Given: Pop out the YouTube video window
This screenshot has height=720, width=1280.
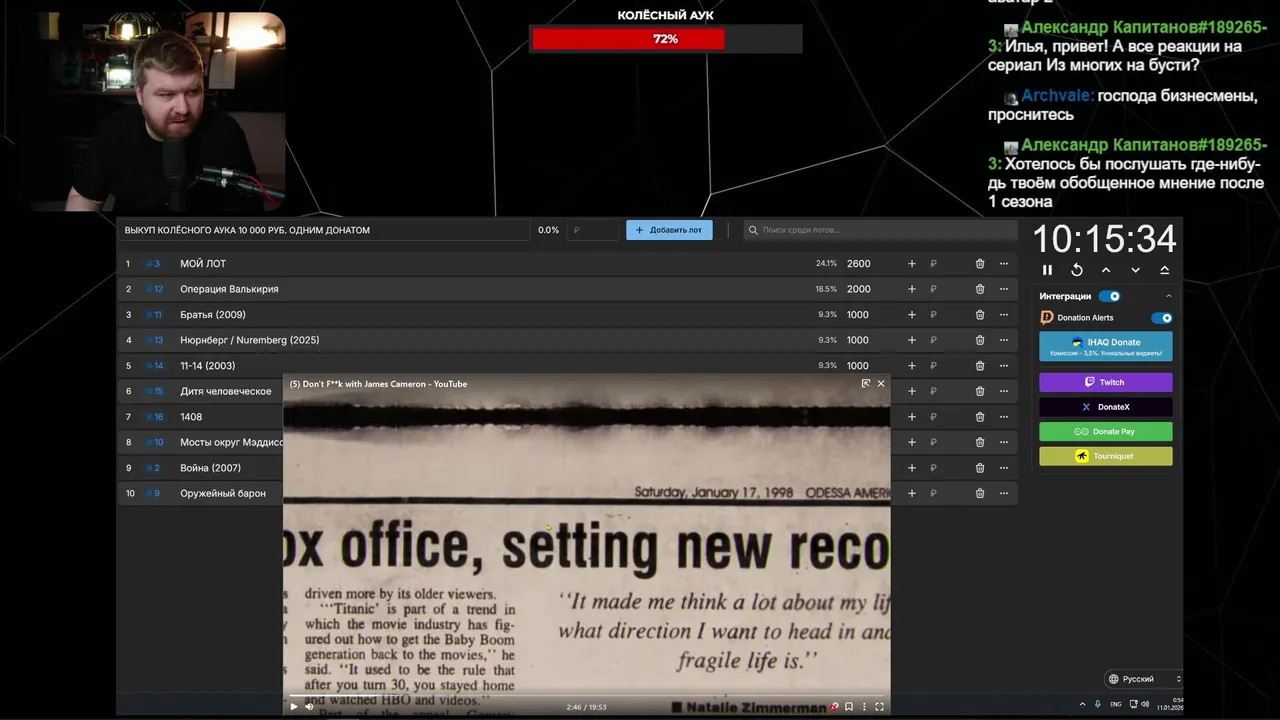Looking at the screenshot, I should point(866,384).
